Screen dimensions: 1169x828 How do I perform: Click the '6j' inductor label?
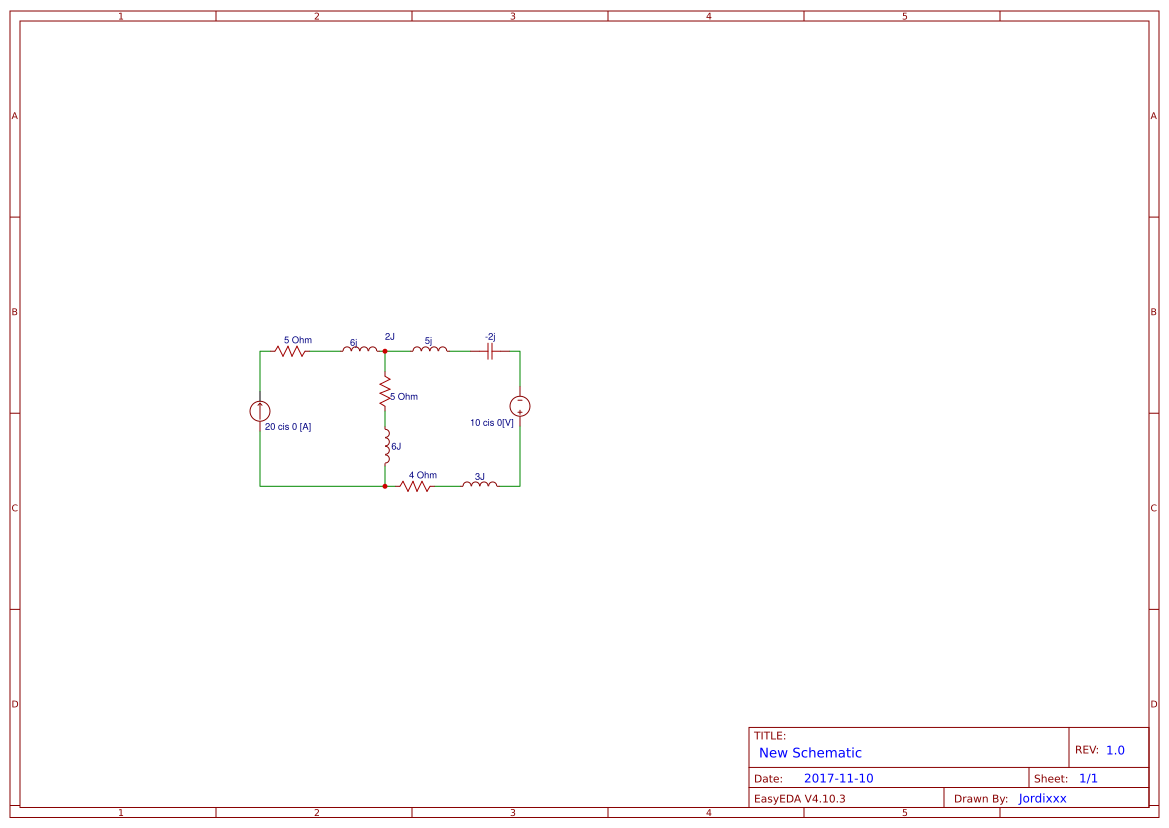click(x=353, y=343)
